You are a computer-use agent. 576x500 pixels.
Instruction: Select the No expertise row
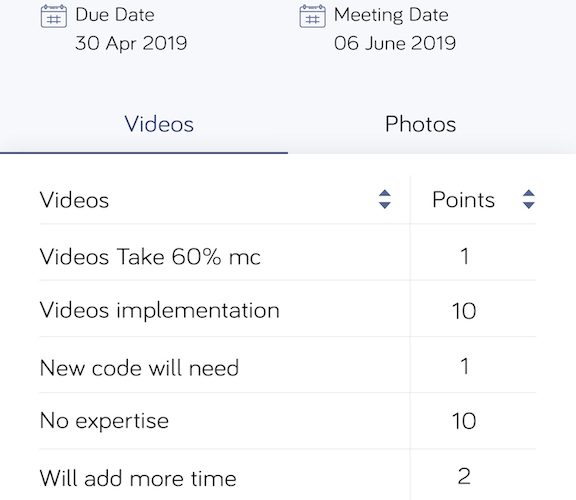288,421
